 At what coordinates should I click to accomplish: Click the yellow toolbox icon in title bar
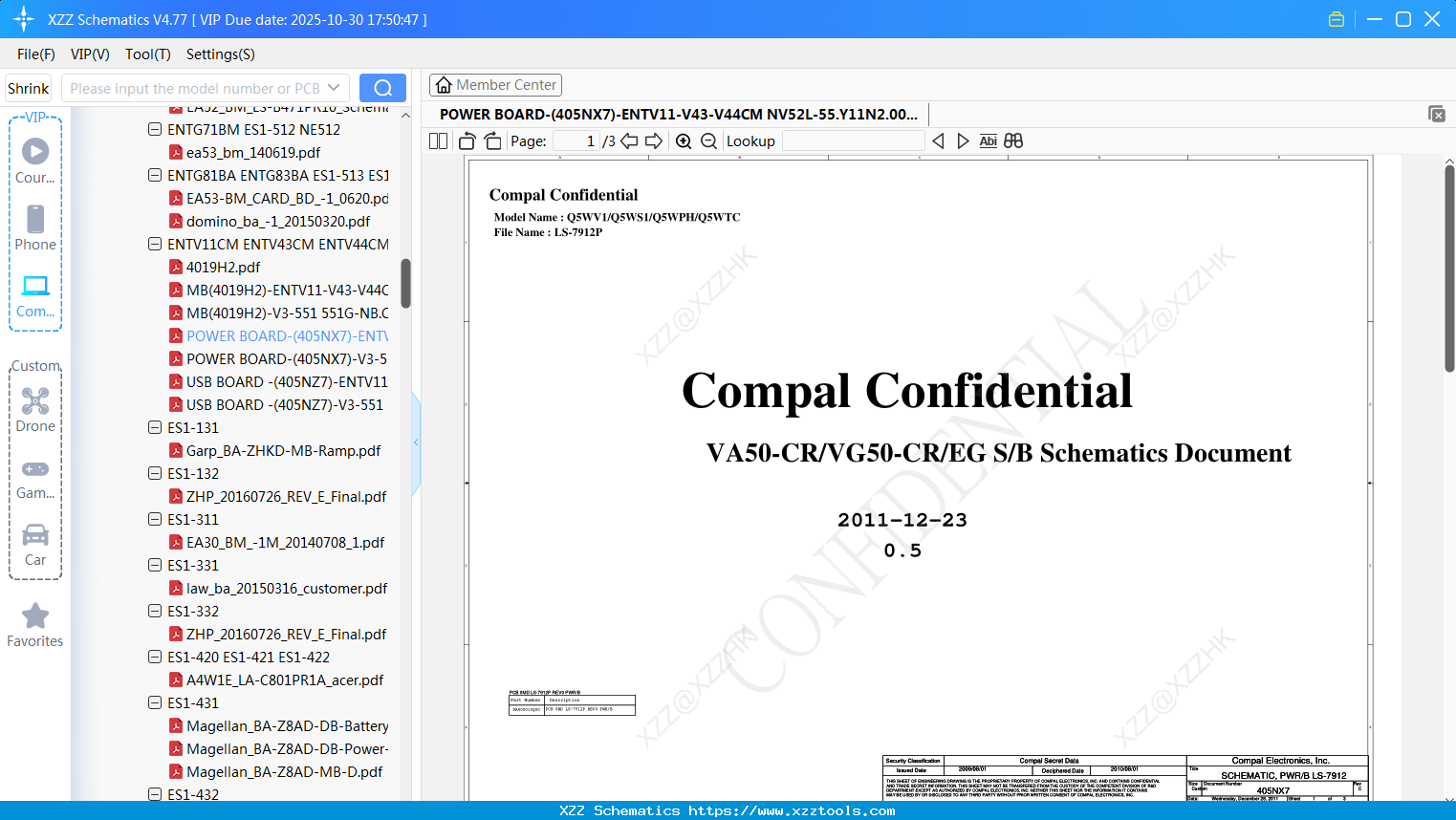coord(1336,19)
